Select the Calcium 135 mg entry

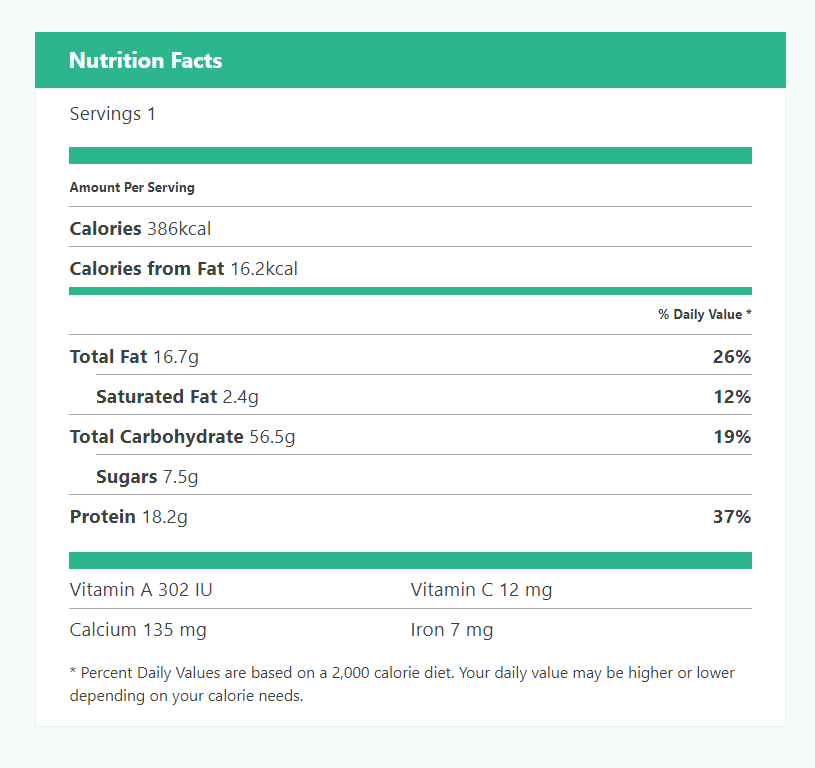coord(138,630)
